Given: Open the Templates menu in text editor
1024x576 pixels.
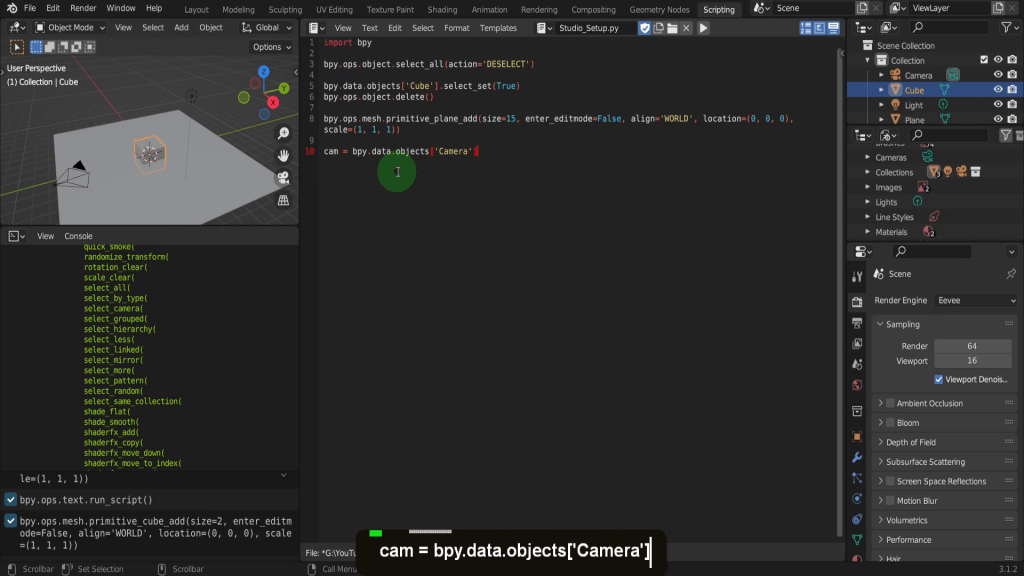Looking at the screenshot, I should click(498, 28).
